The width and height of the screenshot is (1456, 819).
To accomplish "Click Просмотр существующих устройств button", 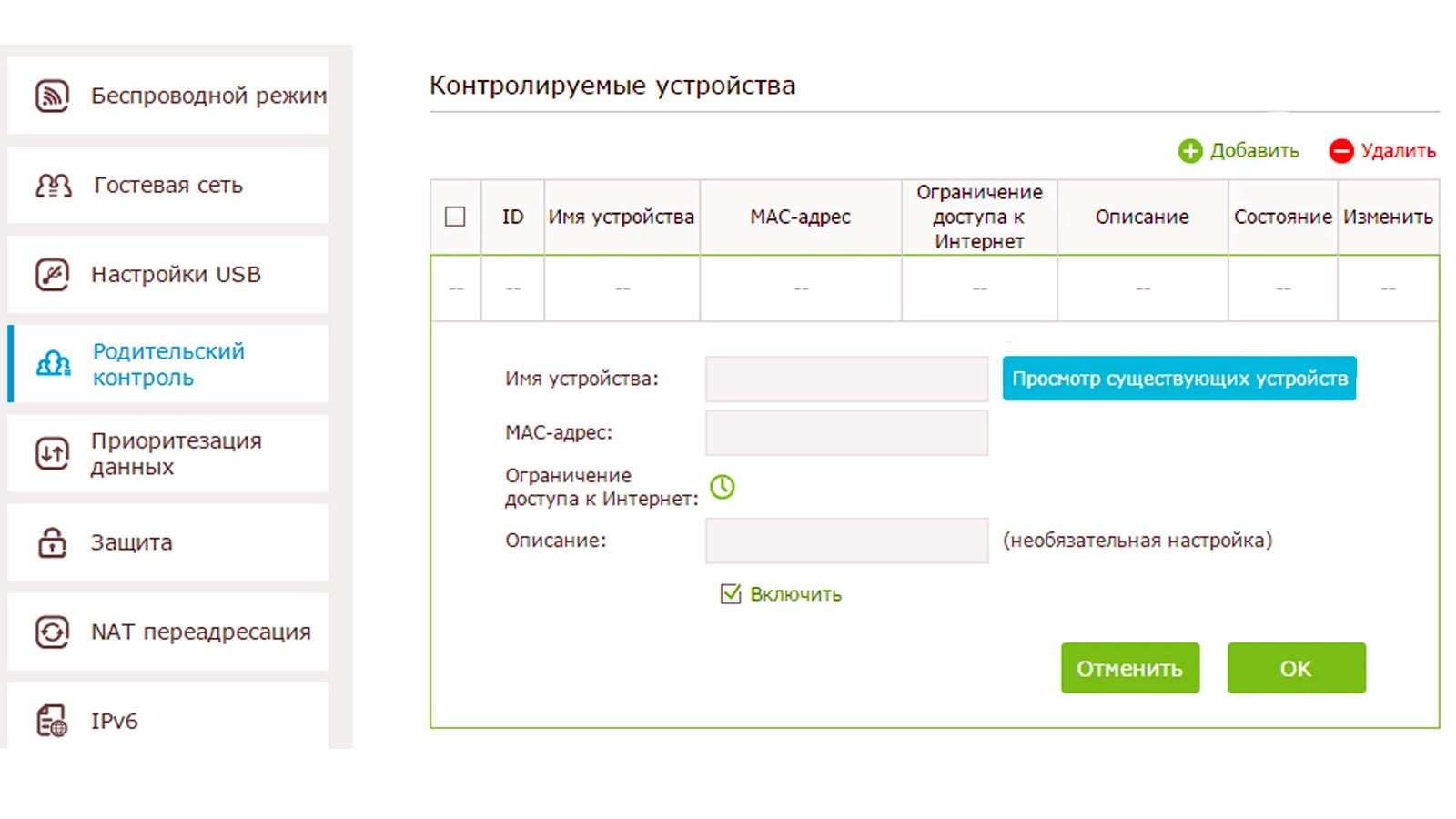I will [x=1179, y=379].
